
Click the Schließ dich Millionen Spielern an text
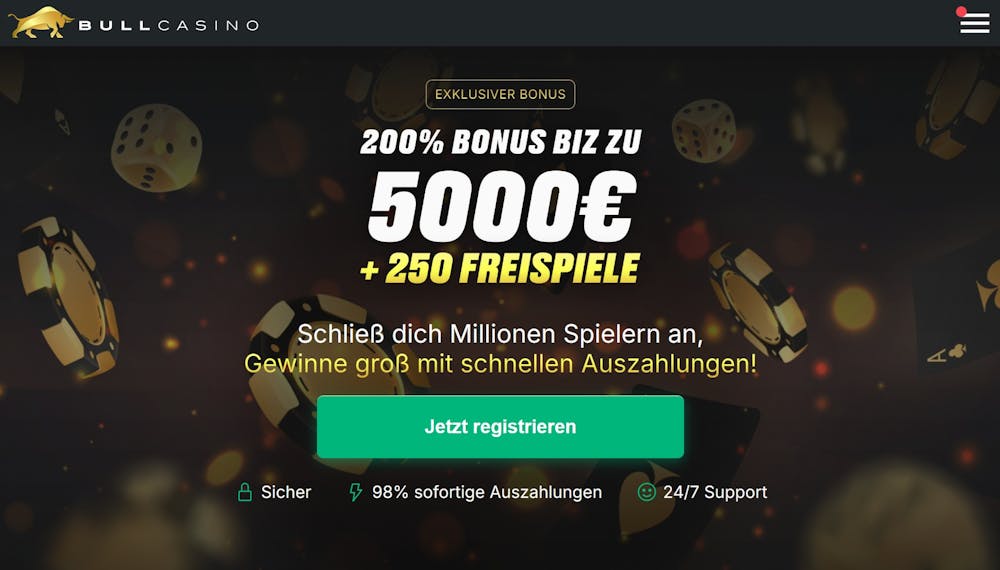tap(500, 334)
